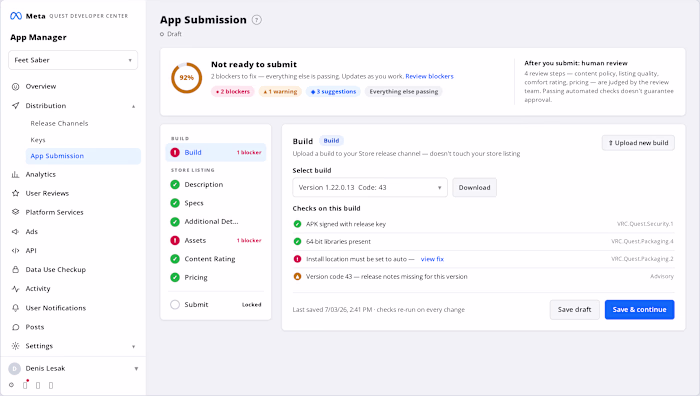Open the Version 1.22.0.13 build dropdown
Screen dimensions: 700x396
click(370, 188)
